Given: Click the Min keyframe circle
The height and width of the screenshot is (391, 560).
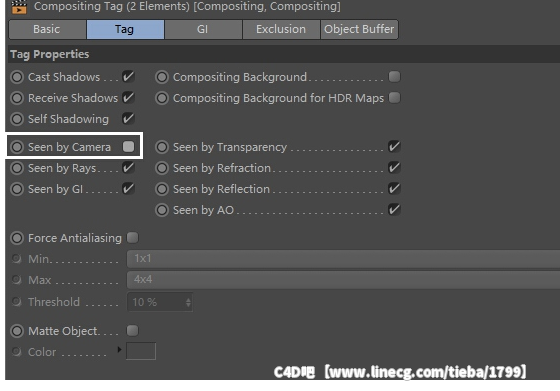Looking at the screenshot, I should click(16, 259).
